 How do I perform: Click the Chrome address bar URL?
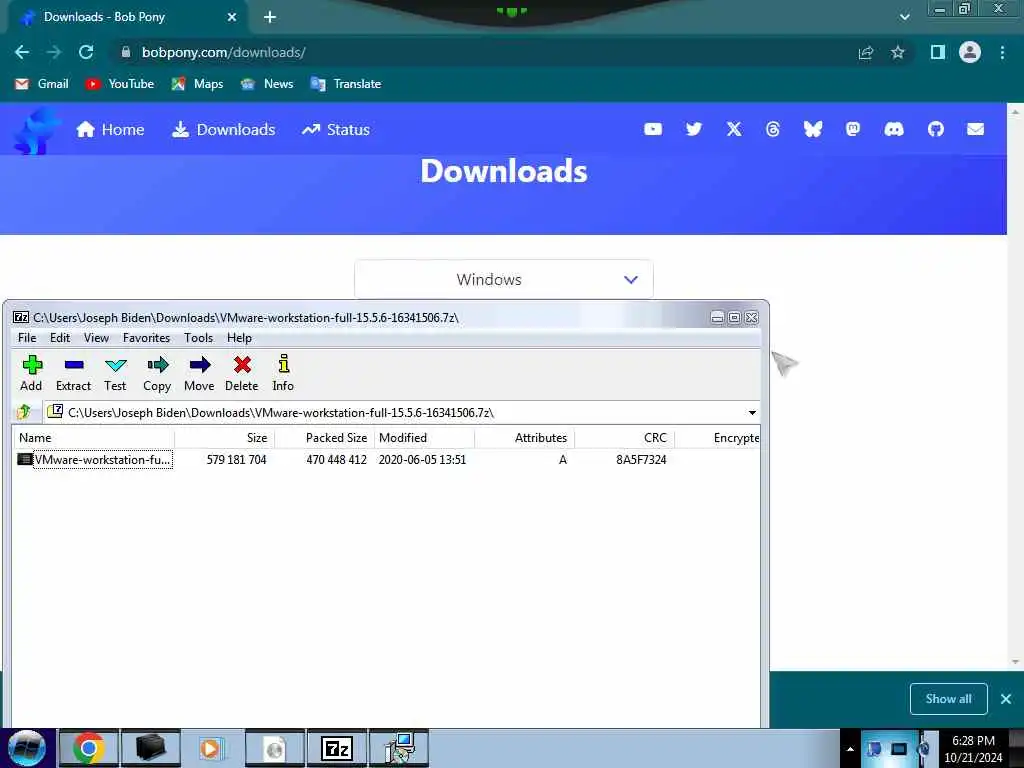click(223, 52)
